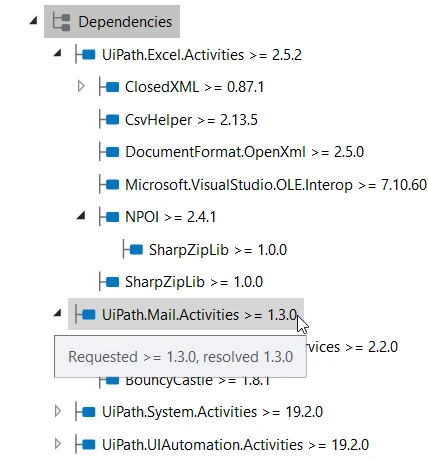Click the ClosedXML package icon
The image size is (428, 461).
(109, 87)
